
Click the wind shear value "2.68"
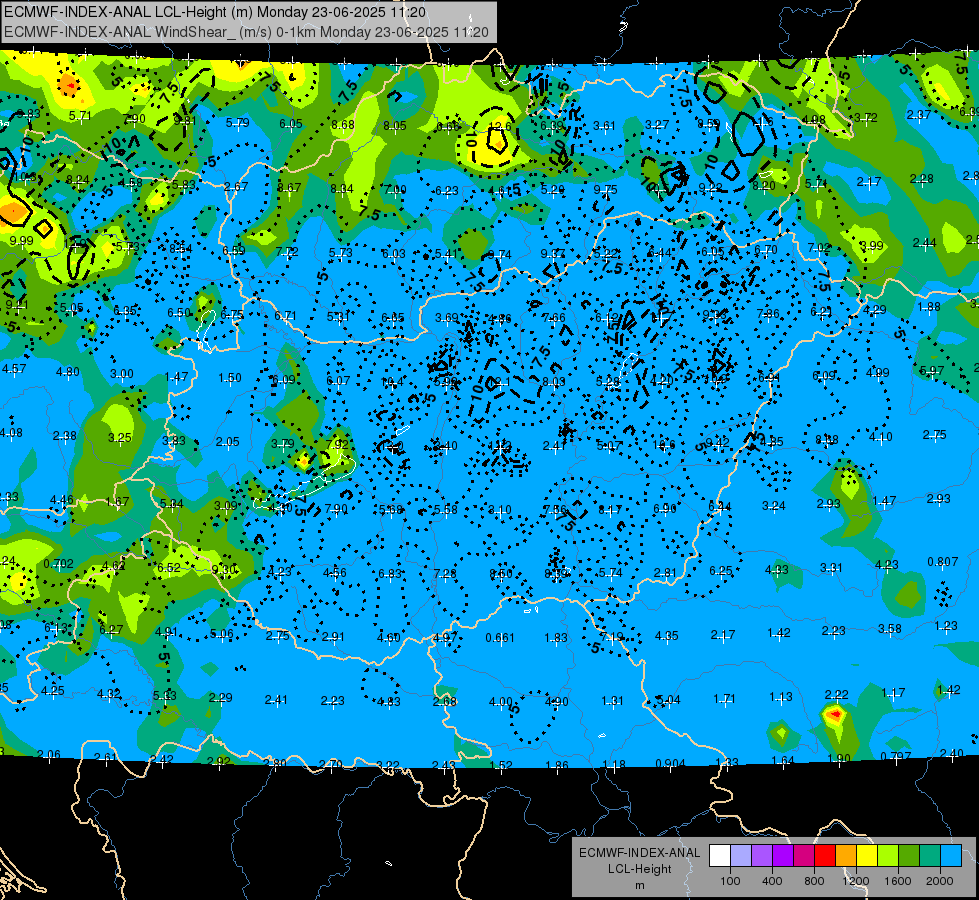click(x=445, y=702)
